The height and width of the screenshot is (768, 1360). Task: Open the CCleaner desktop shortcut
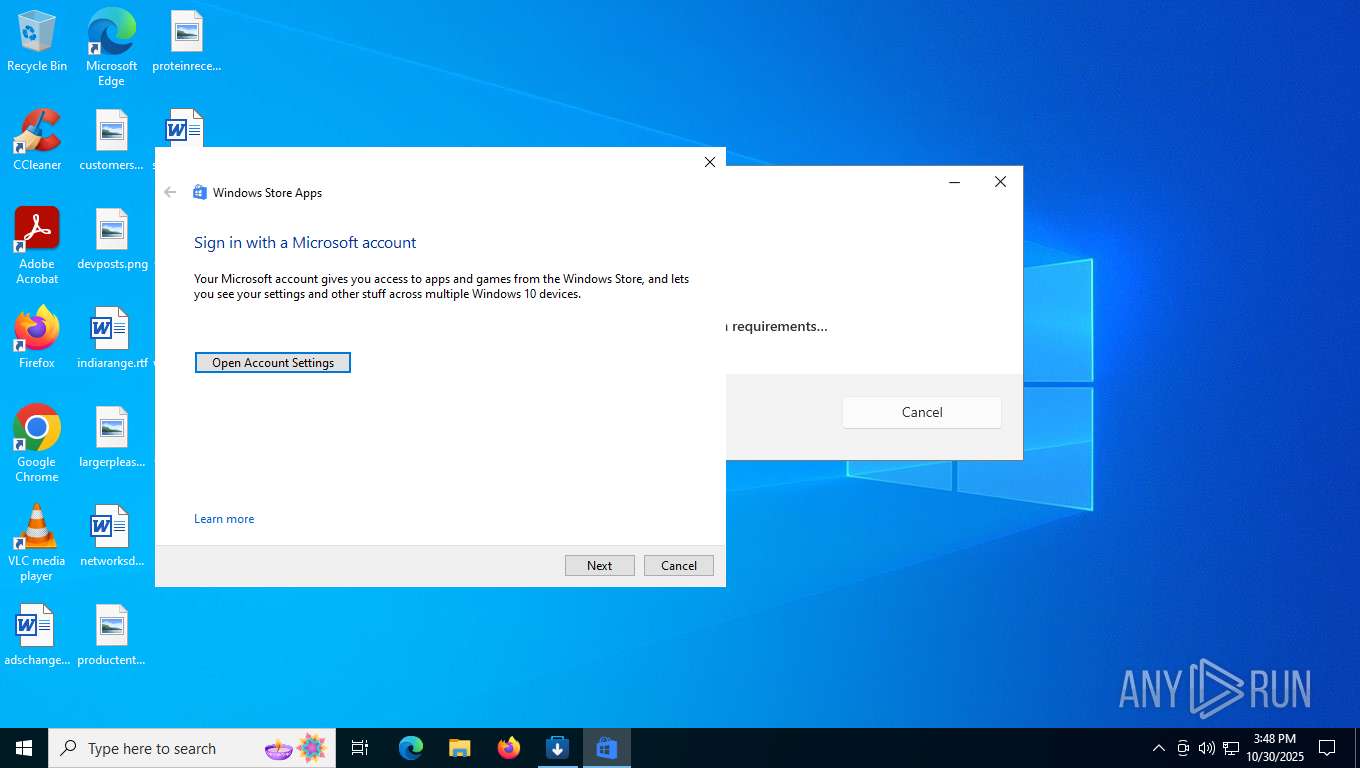37,140
